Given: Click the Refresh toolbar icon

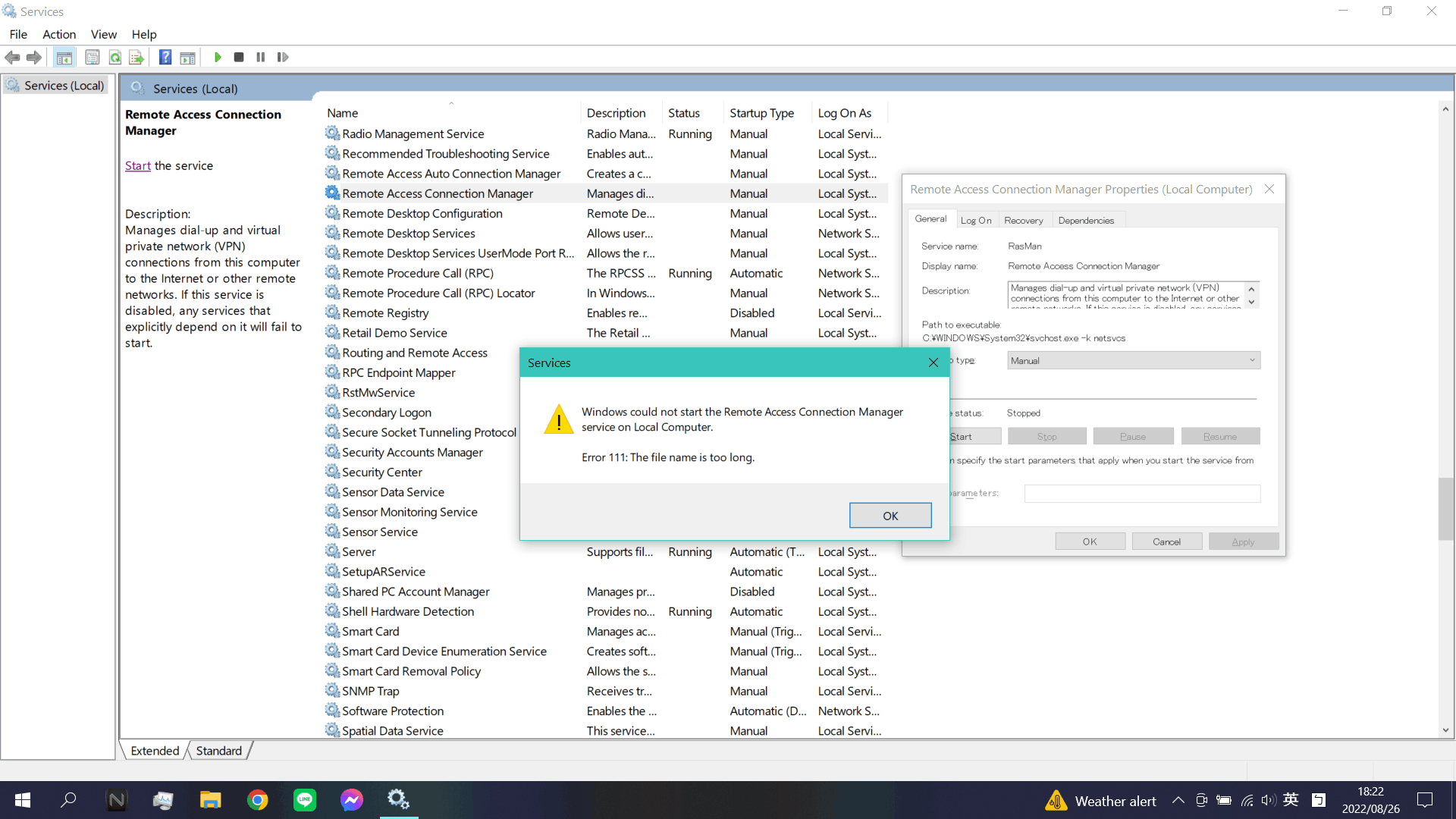Looking at the screenshot, I should click(x=115, y=57).
